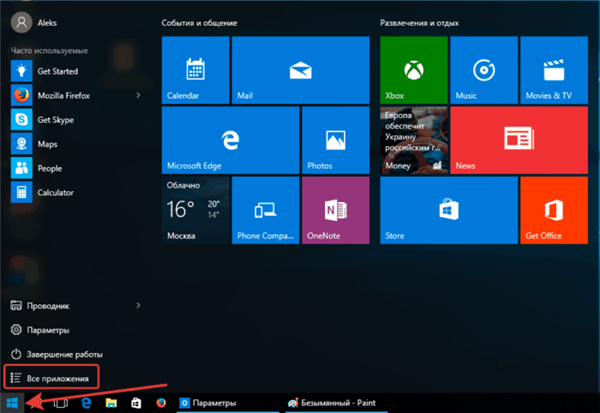Open the Store icon on the taskbar
This screenshot has height=413, width=600.
[x=136, y=403]
